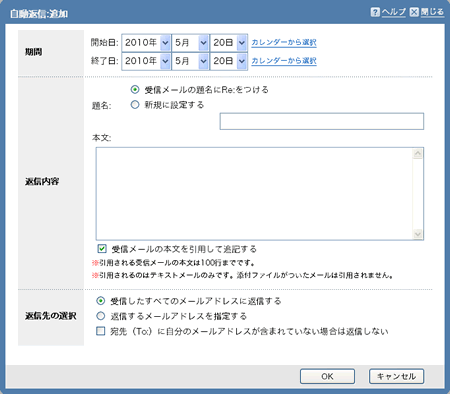The image size is (450, 394).
Task: Open the 終了日 month dropdown
Action: pyautogui.click(x=191, y=61)
